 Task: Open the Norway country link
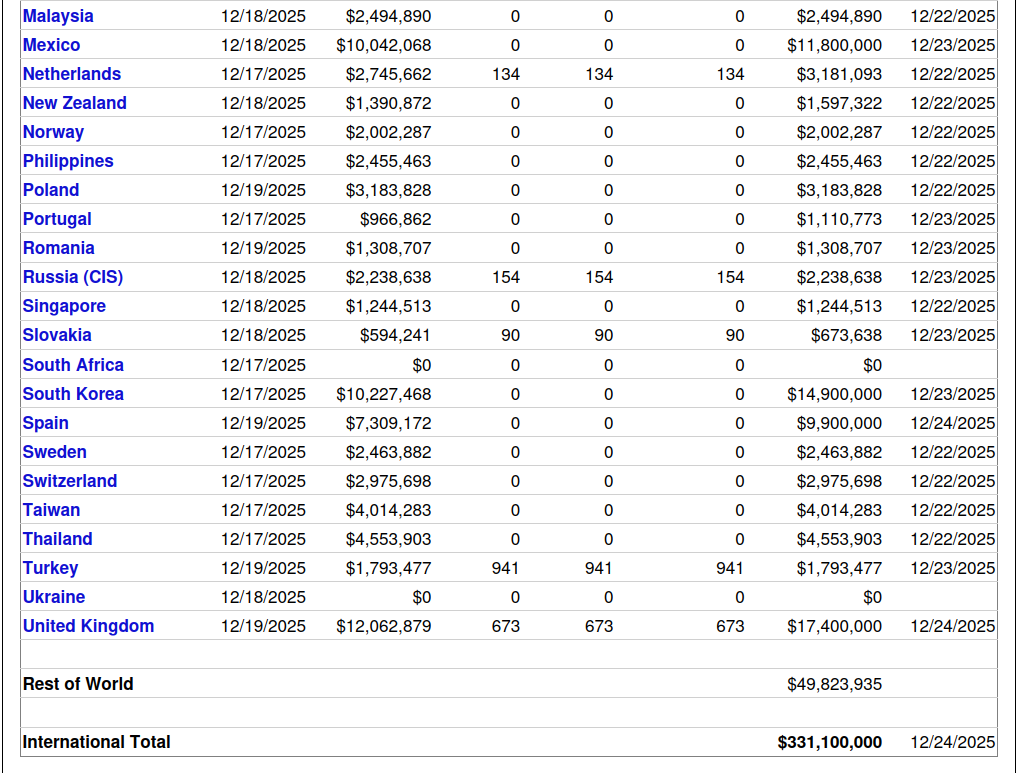[x=53, y=132]
